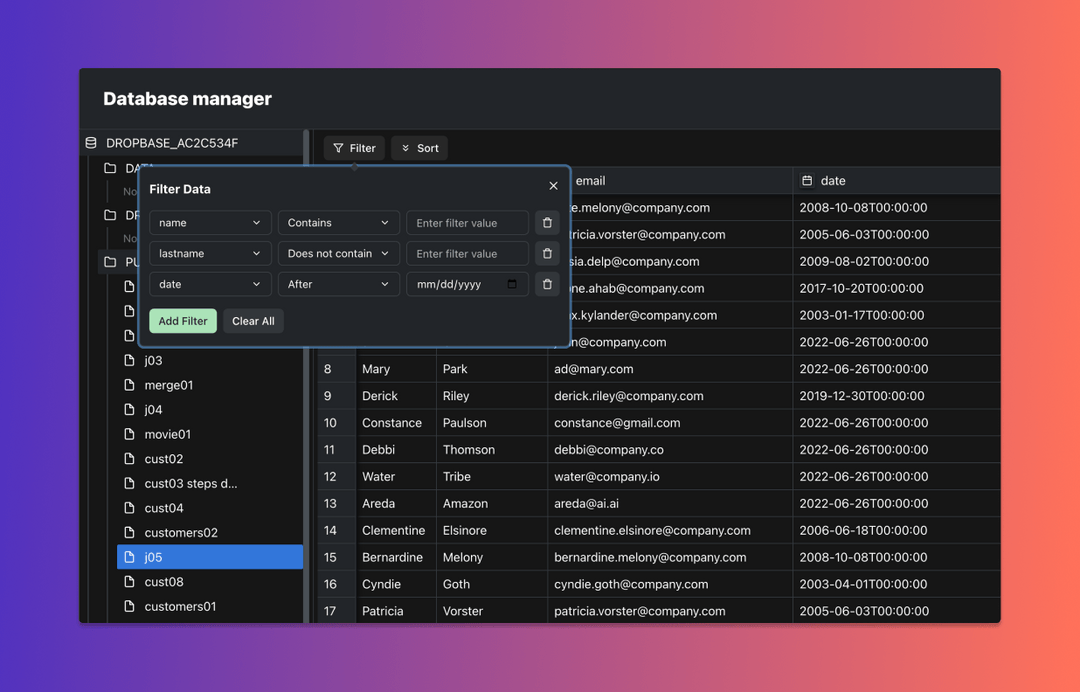This screenshot has height=692, width=1080.
Task: Delete the name filter row via trash icon
Action: (x=547, y=222)
